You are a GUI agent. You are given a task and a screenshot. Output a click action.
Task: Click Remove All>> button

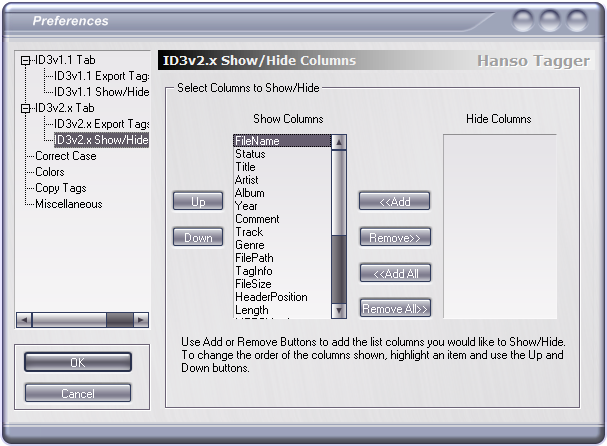[x=395, y=308]
